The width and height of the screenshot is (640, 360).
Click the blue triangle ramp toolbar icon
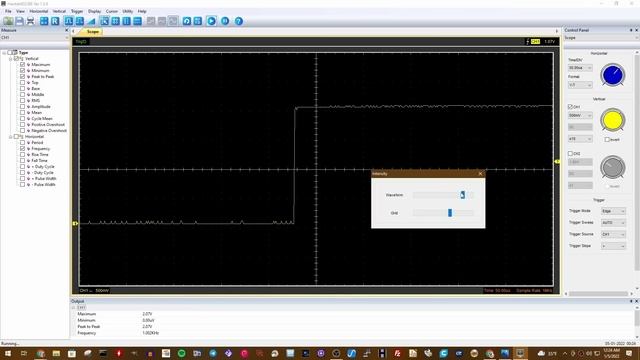tap(91, 21)
